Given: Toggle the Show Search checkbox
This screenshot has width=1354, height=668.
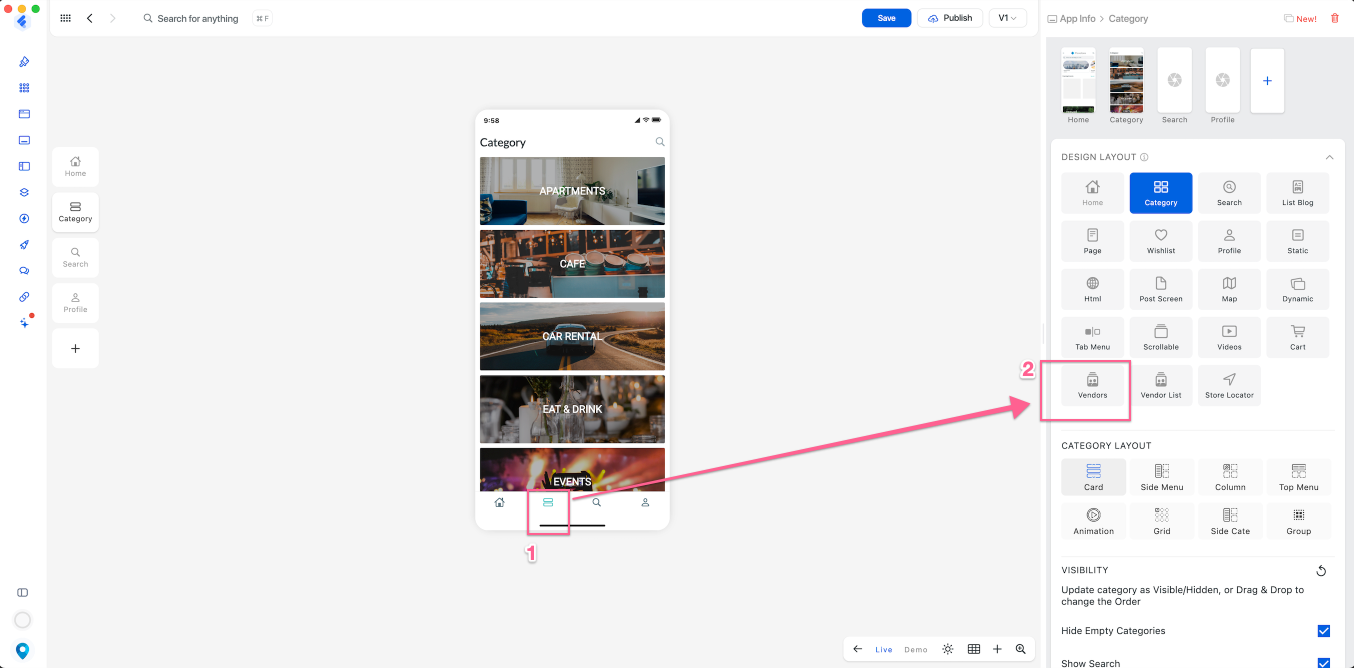Looking at the screenshot, I should click(1324, 662).
